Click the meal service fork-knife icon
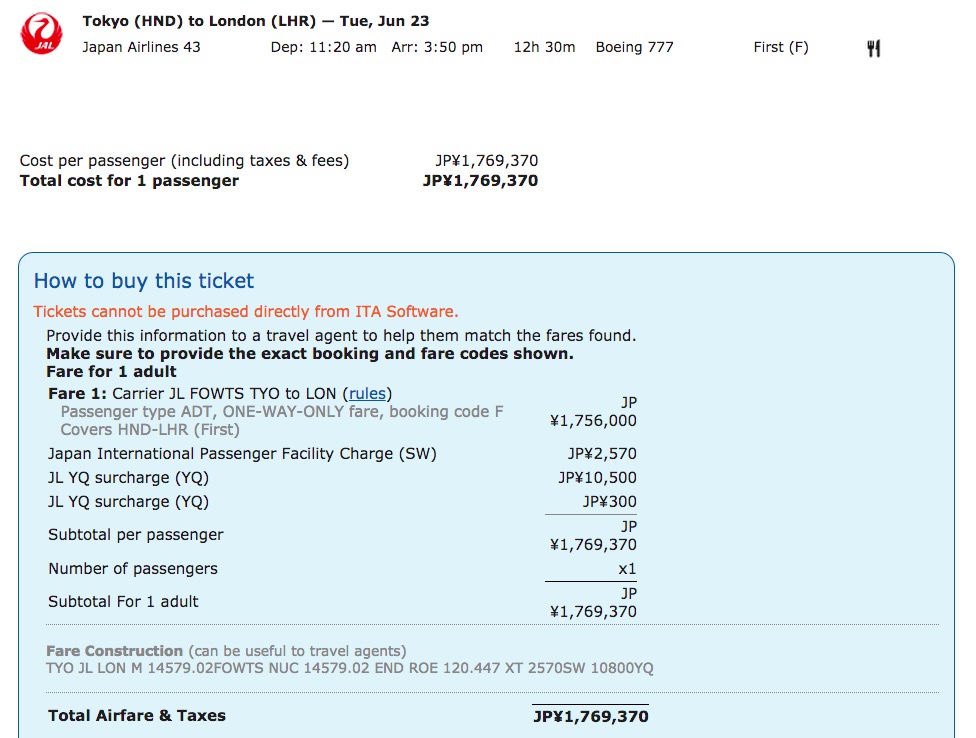 (873, 48)
